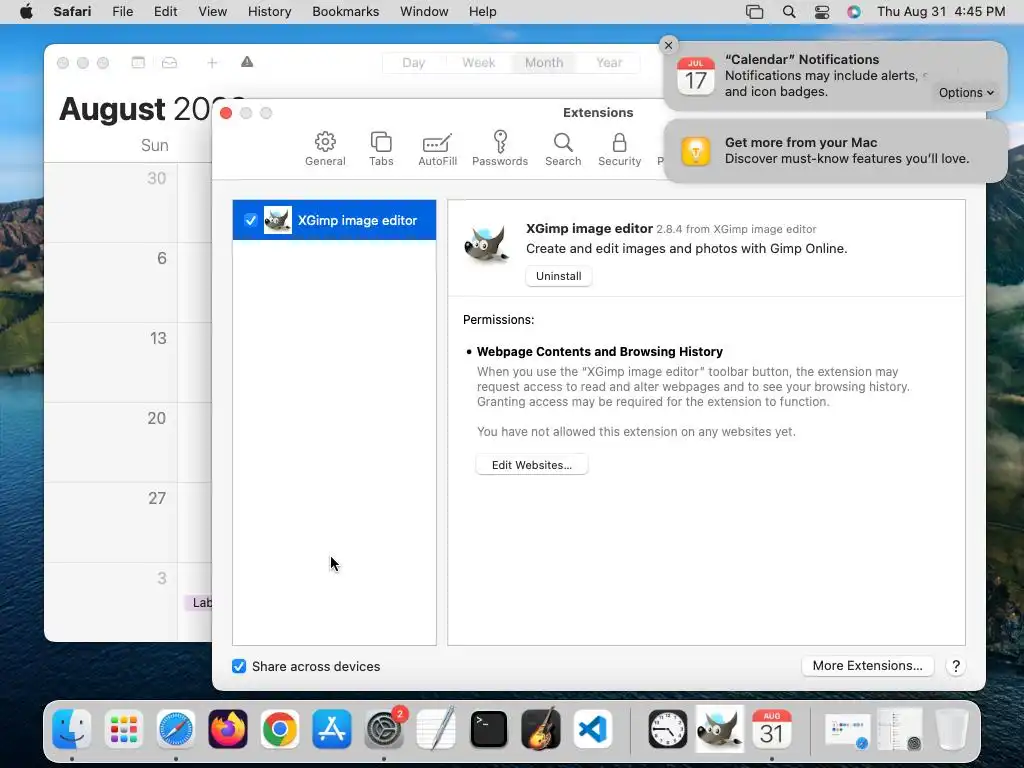Switch to AutoFill preferences

tap(437, 149)
